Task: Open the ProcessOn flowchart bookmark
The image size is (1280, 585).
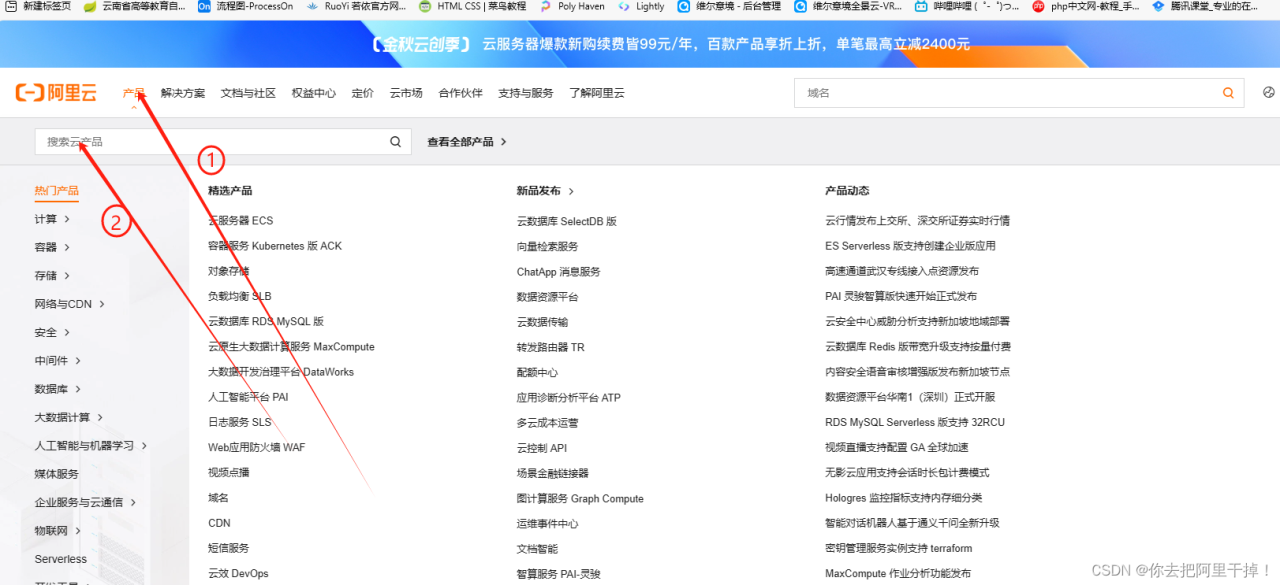Action: (x=246, y=6)
